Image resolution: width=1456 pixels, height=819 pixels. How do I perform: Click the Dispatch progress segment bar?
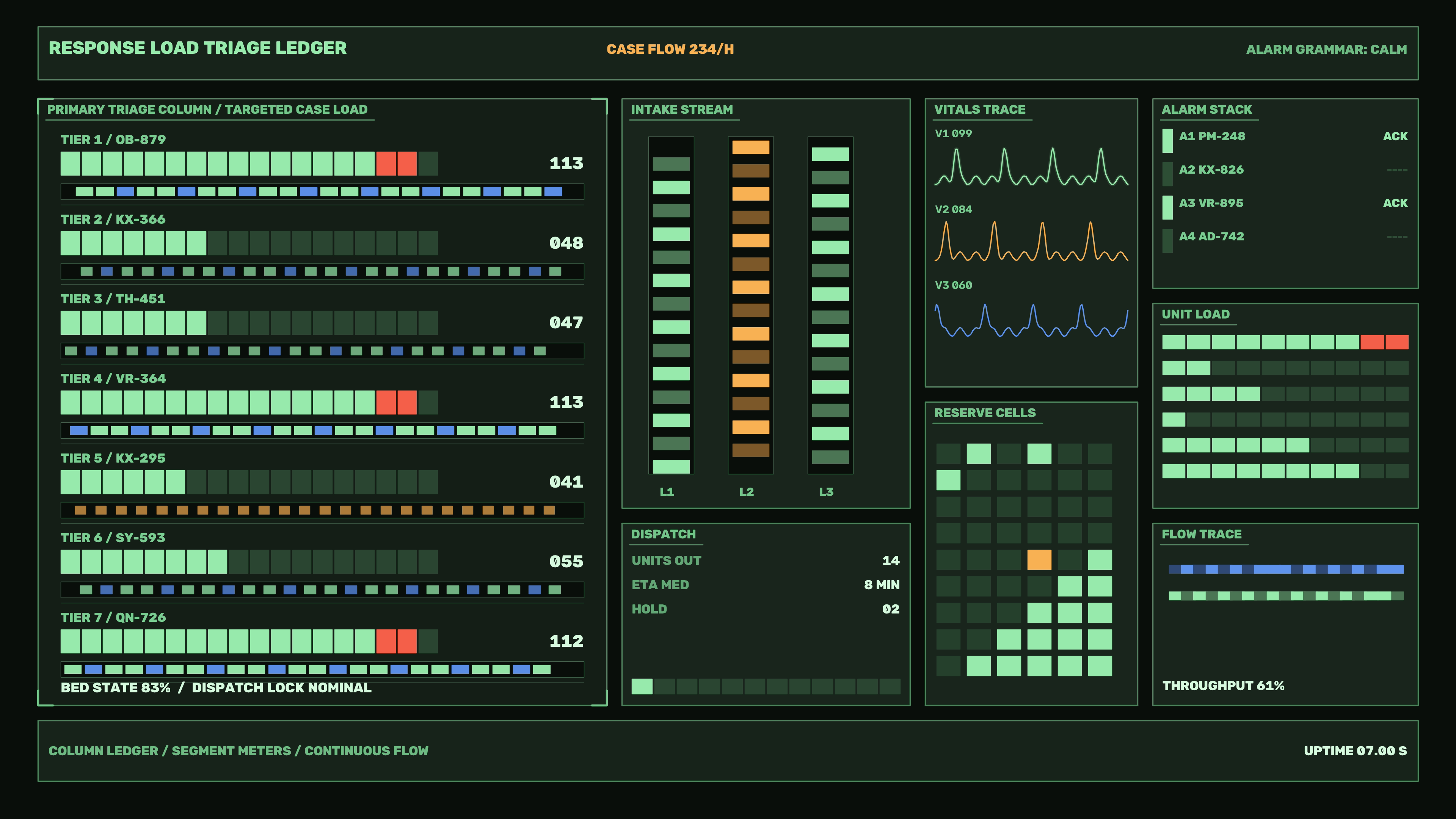(x=766, y=686)
